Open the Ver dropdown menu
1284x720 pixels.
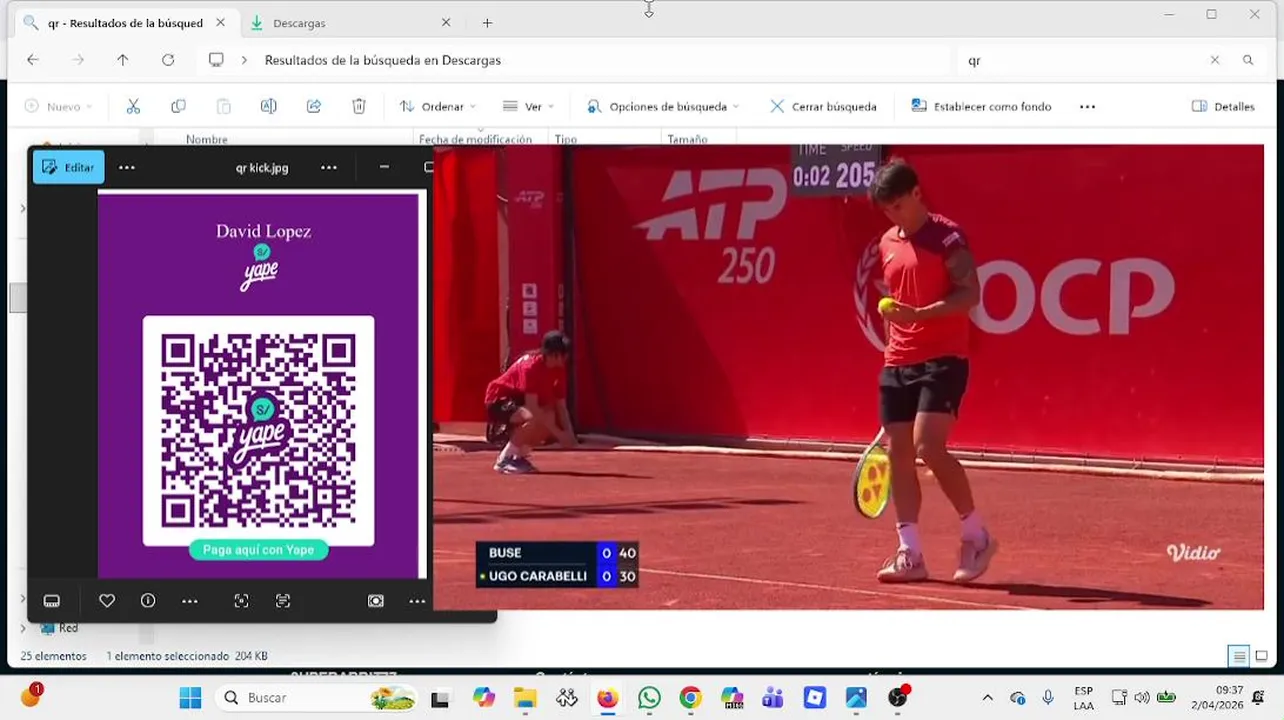pos(528,106)
